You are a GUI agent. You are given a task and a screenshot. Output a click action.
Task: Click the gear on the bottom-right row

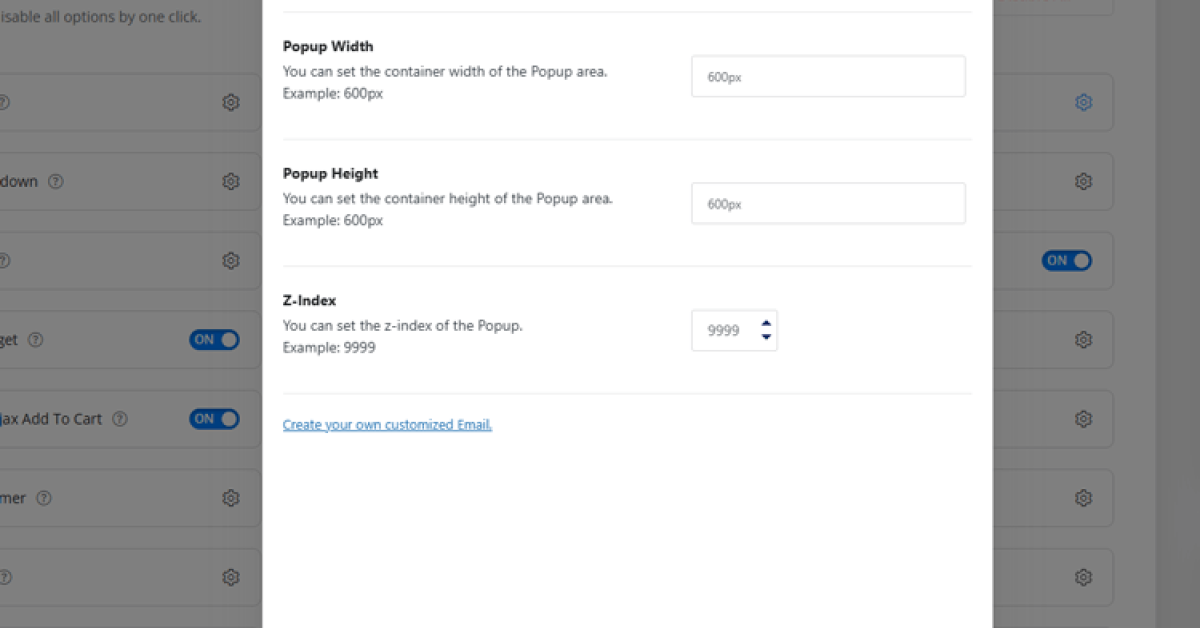(1084, 577)
